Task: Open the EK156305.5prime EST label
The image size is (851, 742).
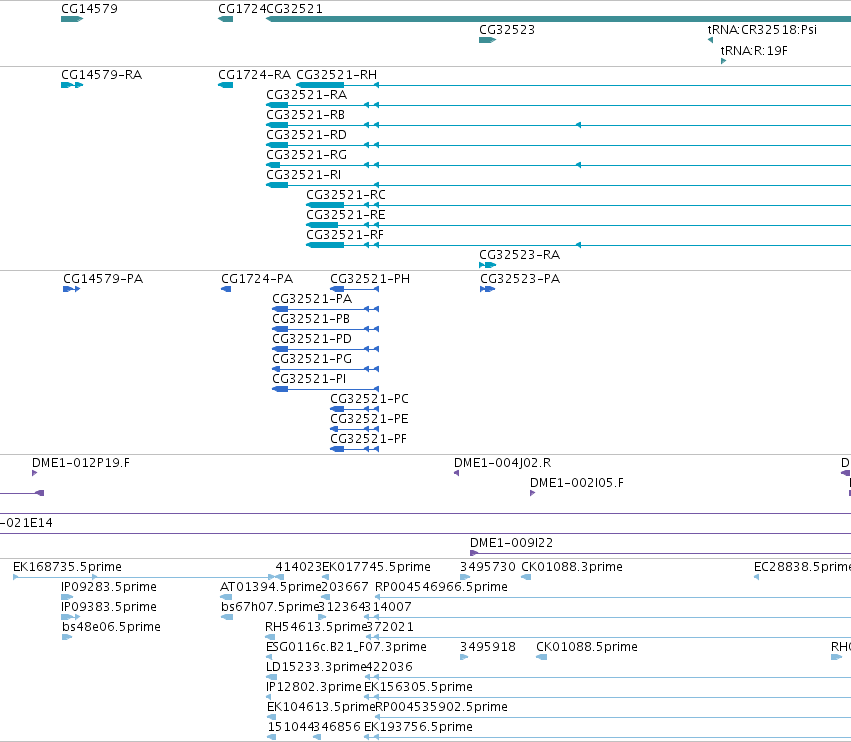Action: pos(418,687)
